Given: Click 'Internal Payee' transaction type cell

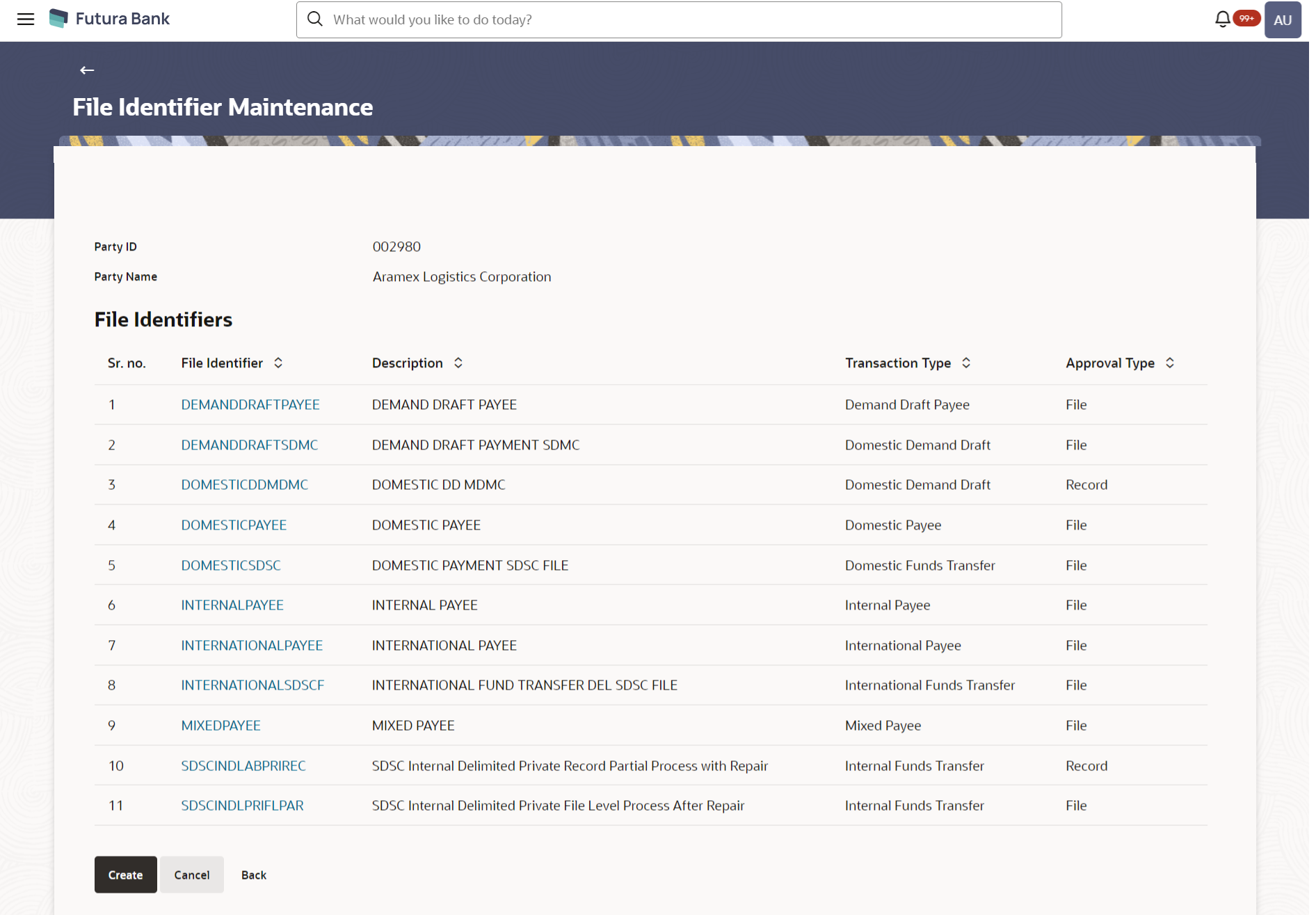Looking at the screenshot, I should coord(888,605).
